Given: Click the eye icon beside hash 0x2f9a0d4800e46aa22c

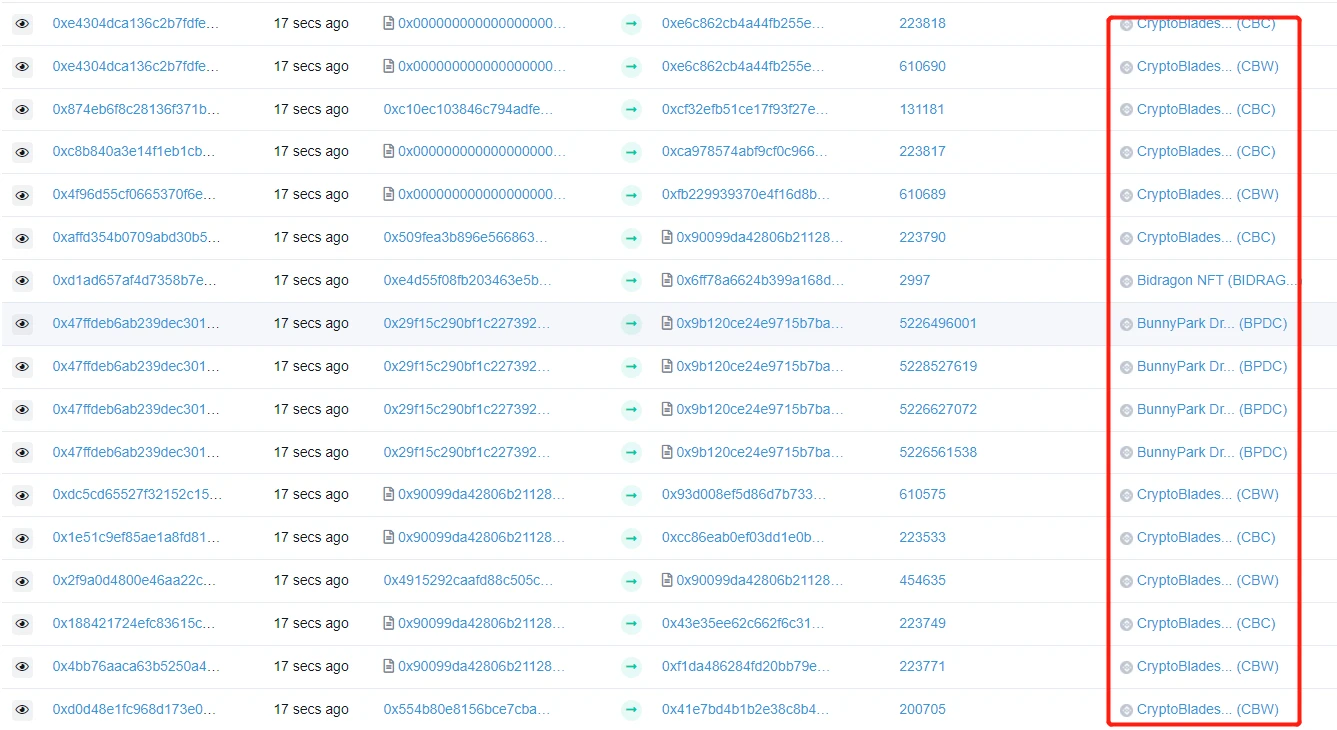Looking at the screenshot, I should (22, 581).
